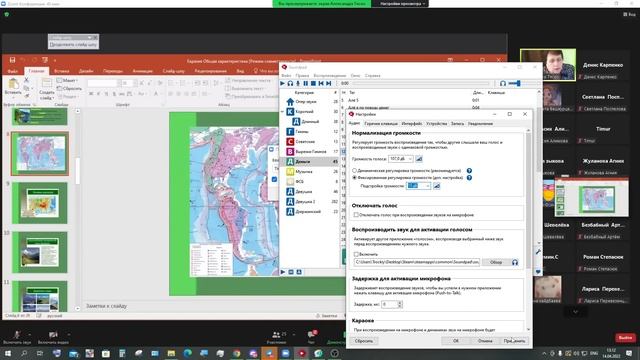Viewport: 640px width, 360px height.
Task: Open Вставка ribbon tab in PowerPoint
Action: click(62, 71)
